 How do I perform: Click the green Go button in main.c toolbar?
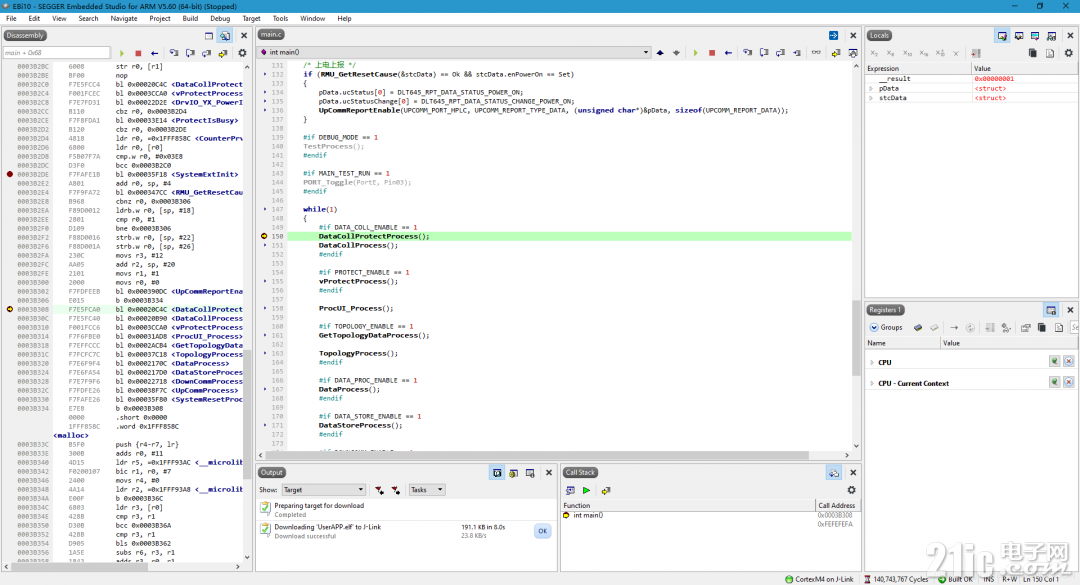[x=695, y=53]
